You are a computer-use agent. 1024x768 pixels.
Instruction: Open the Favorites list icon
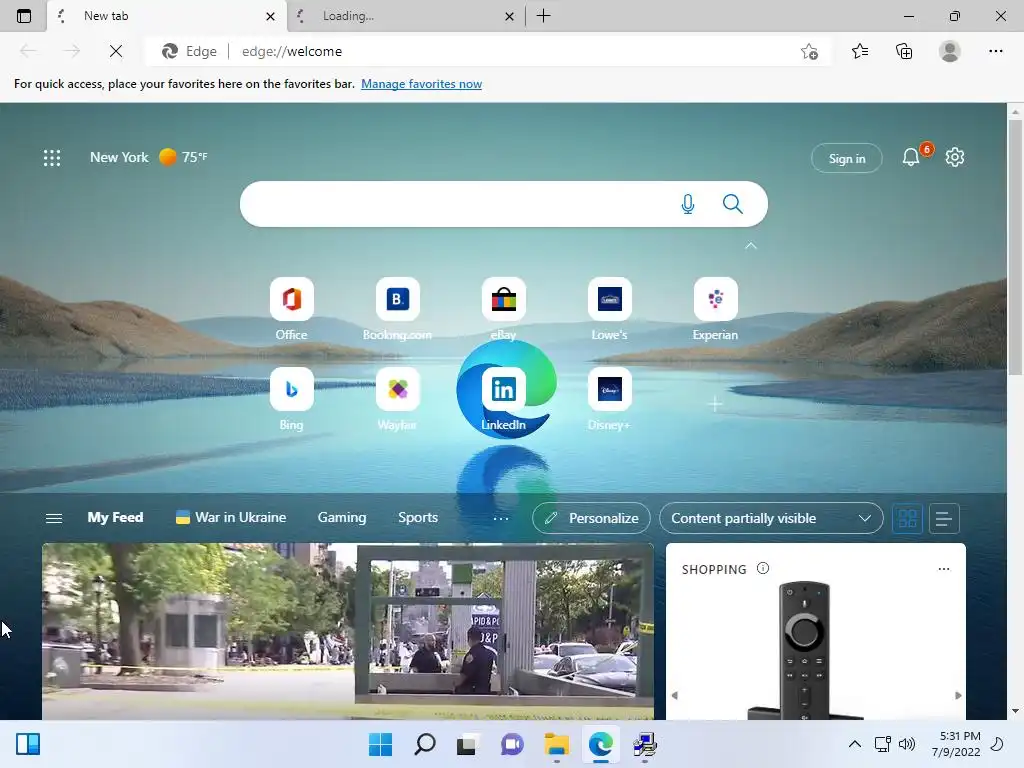[x=860, y=51]
